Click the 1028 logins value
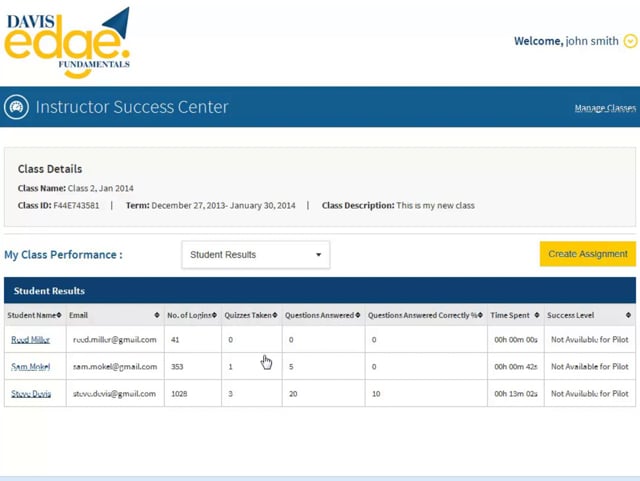The image size is (640, 481). point(179,394)
